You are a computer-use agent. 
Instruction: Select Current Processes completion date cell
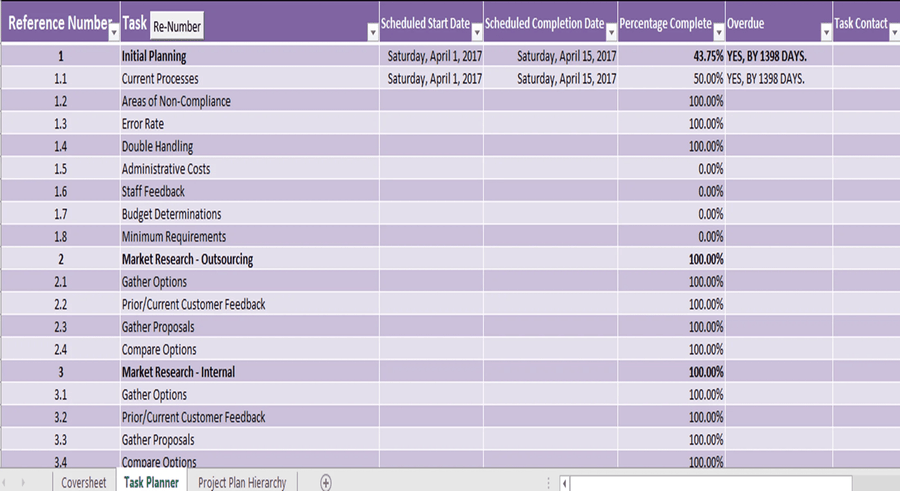click(x=550, y=78)
